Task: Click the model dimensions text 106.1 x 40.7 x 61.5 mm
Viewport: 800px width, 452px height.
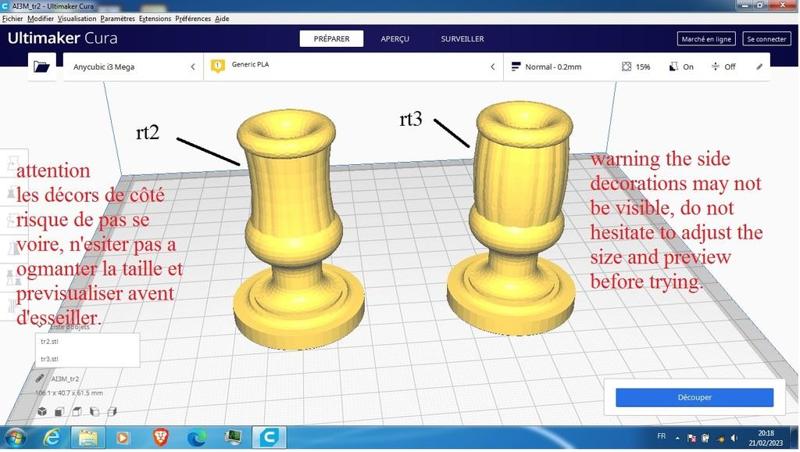Action: point(69,393)
